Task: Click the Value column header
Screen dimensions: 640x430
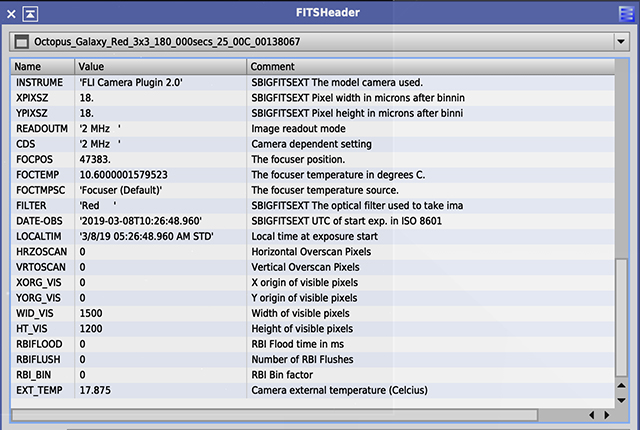Action: (x=160, y=66)
